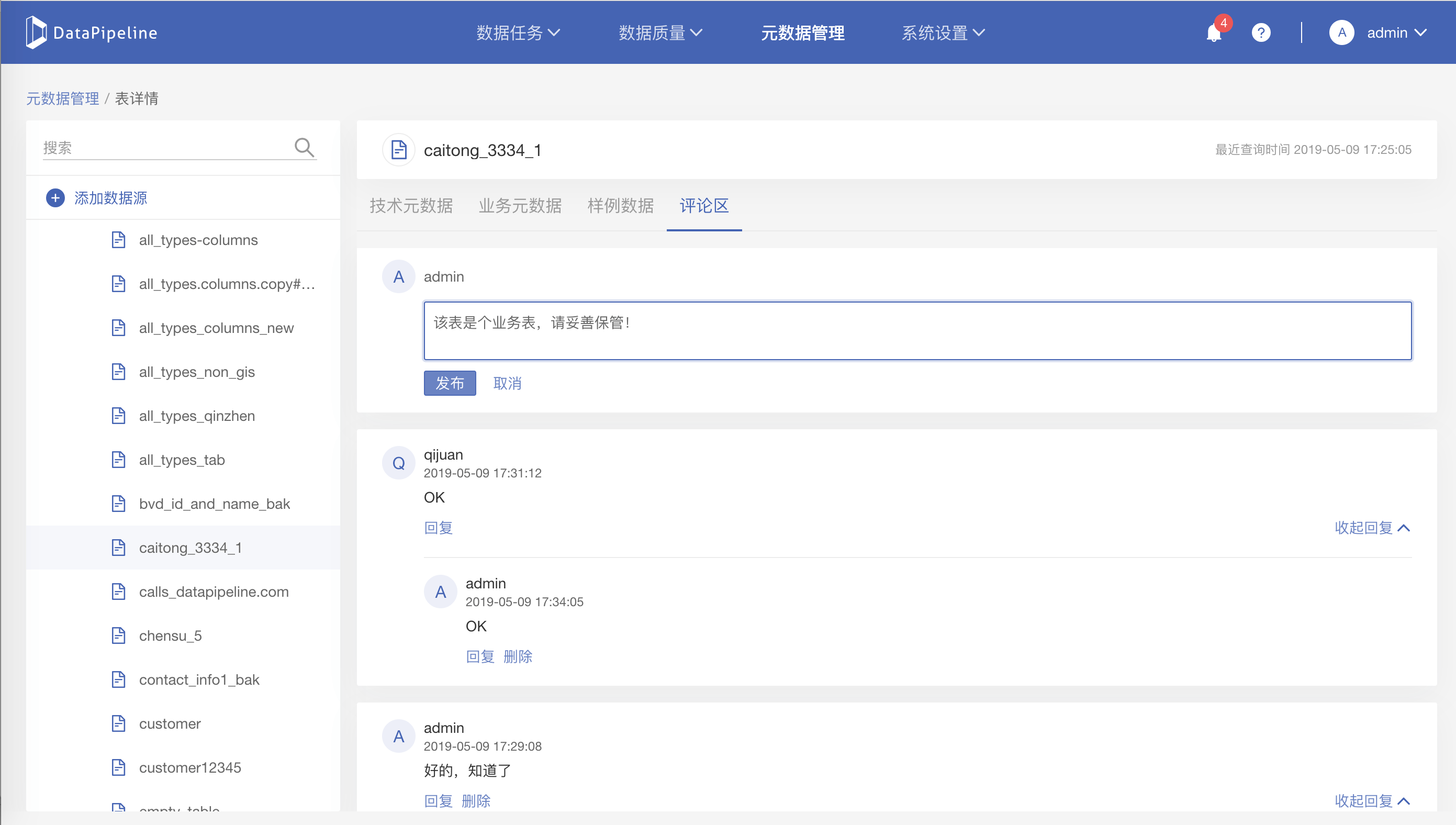The height and width of the screenshot is (825, 1456).
Task: Select bvd_id_and_name_bak in the table list
Action: click(214, 504)
